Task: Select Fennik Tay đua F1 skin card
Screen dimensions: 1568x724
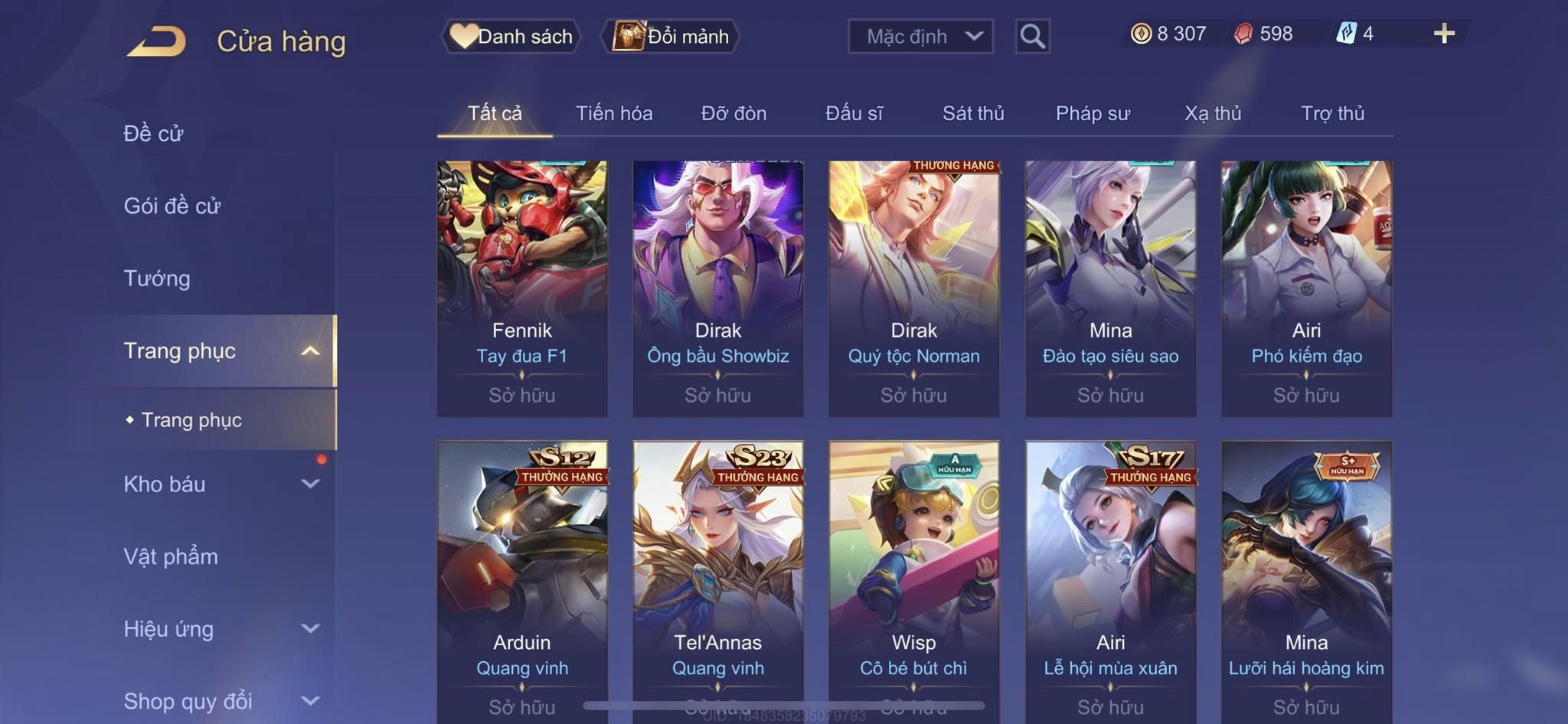Action: (x=522, y=289)
